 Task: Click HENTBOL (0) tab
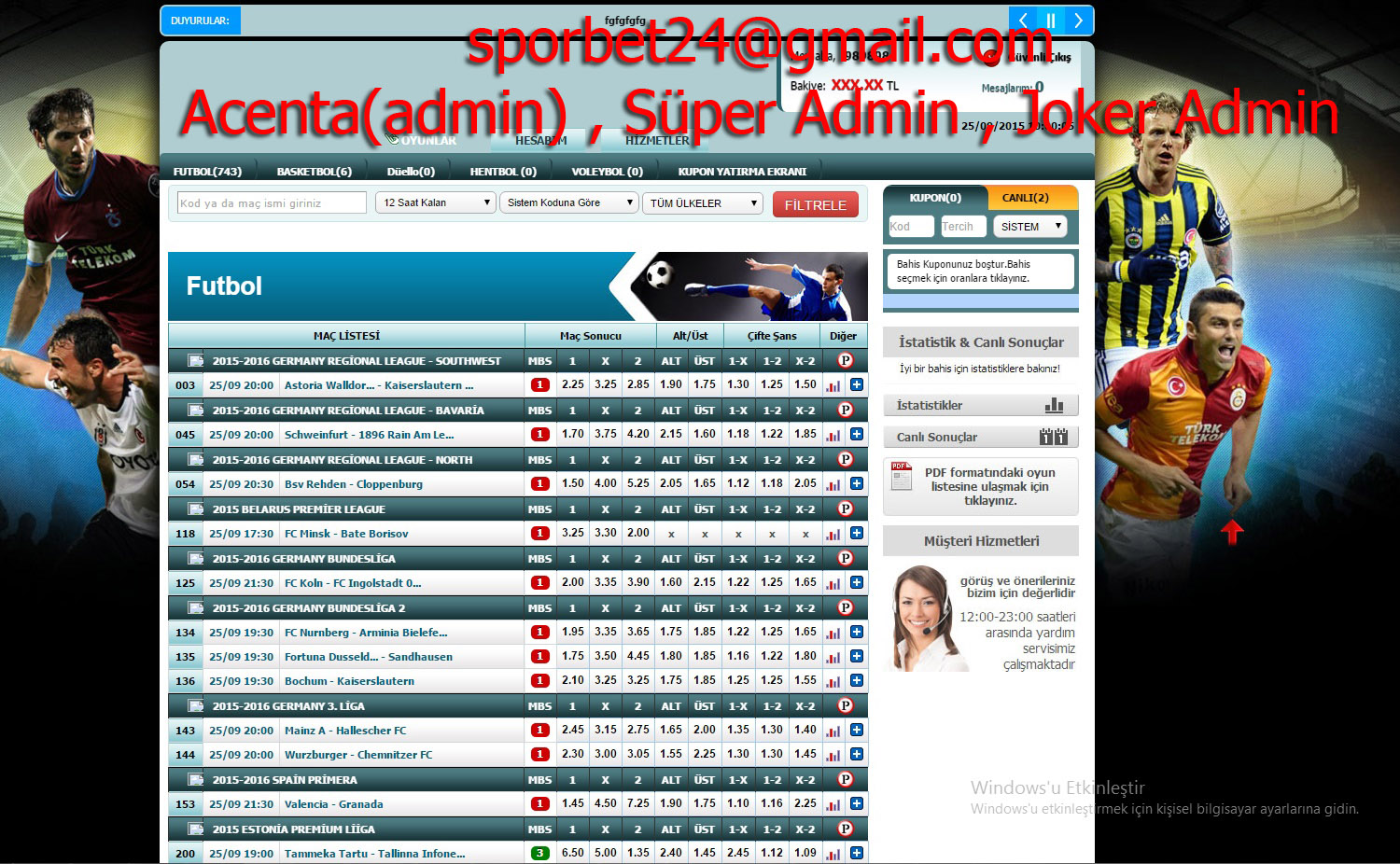[x=503, y=172]
